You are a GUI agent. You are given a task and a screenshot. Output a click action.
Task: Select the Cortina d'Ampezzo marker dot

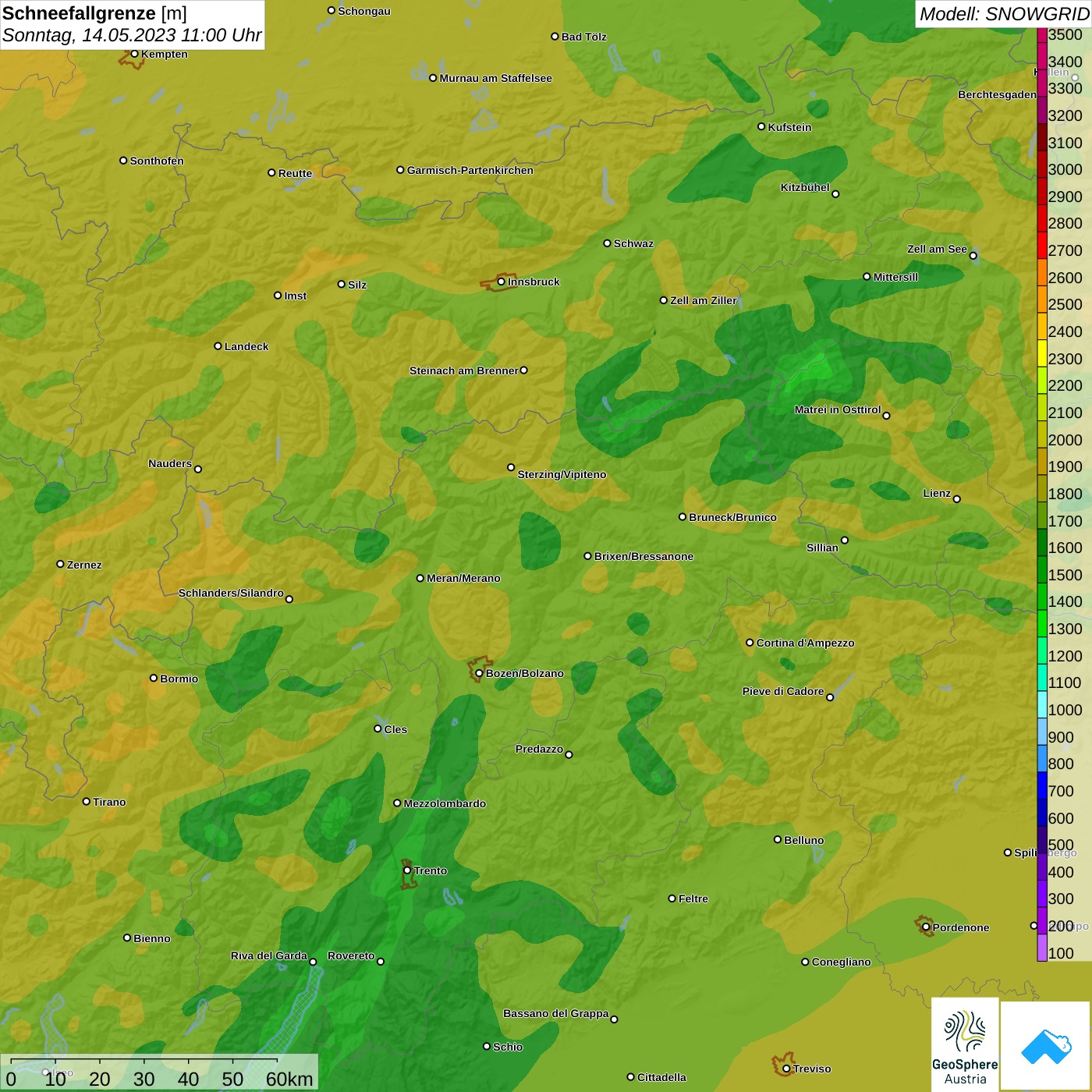coord(750,643)
